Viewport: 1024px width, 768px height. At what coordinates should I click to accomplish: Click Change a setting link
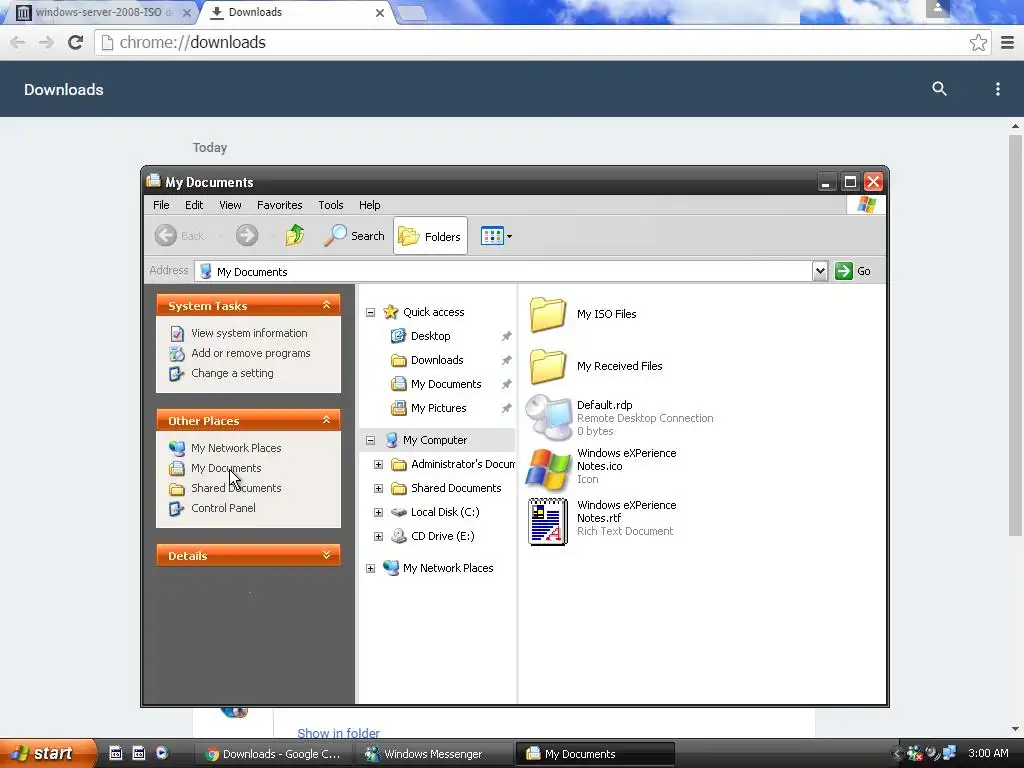[x=232, y=374]
